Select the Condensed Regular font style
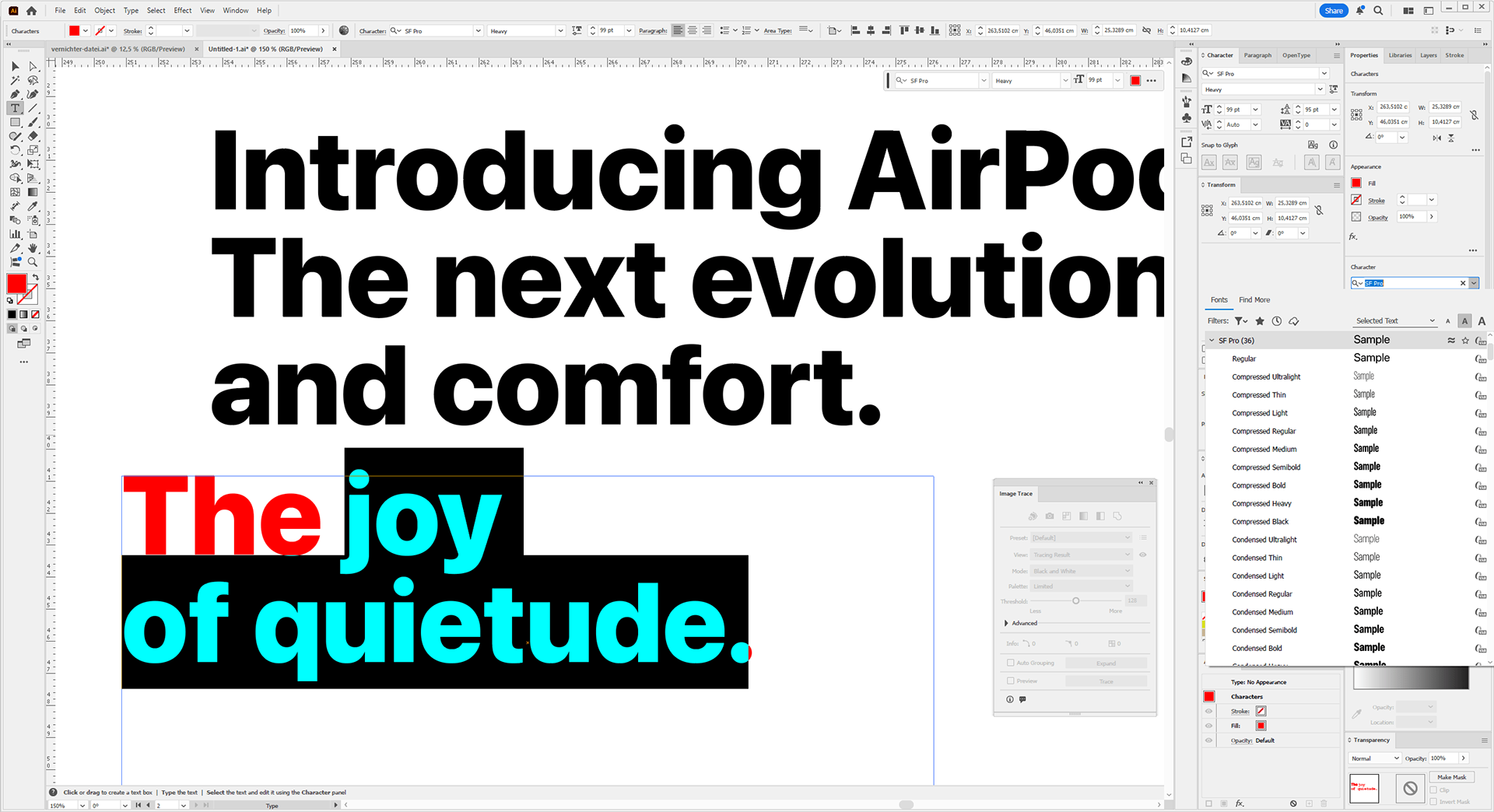Screen dimensions: 1494x812 (x=1262, y=594)
